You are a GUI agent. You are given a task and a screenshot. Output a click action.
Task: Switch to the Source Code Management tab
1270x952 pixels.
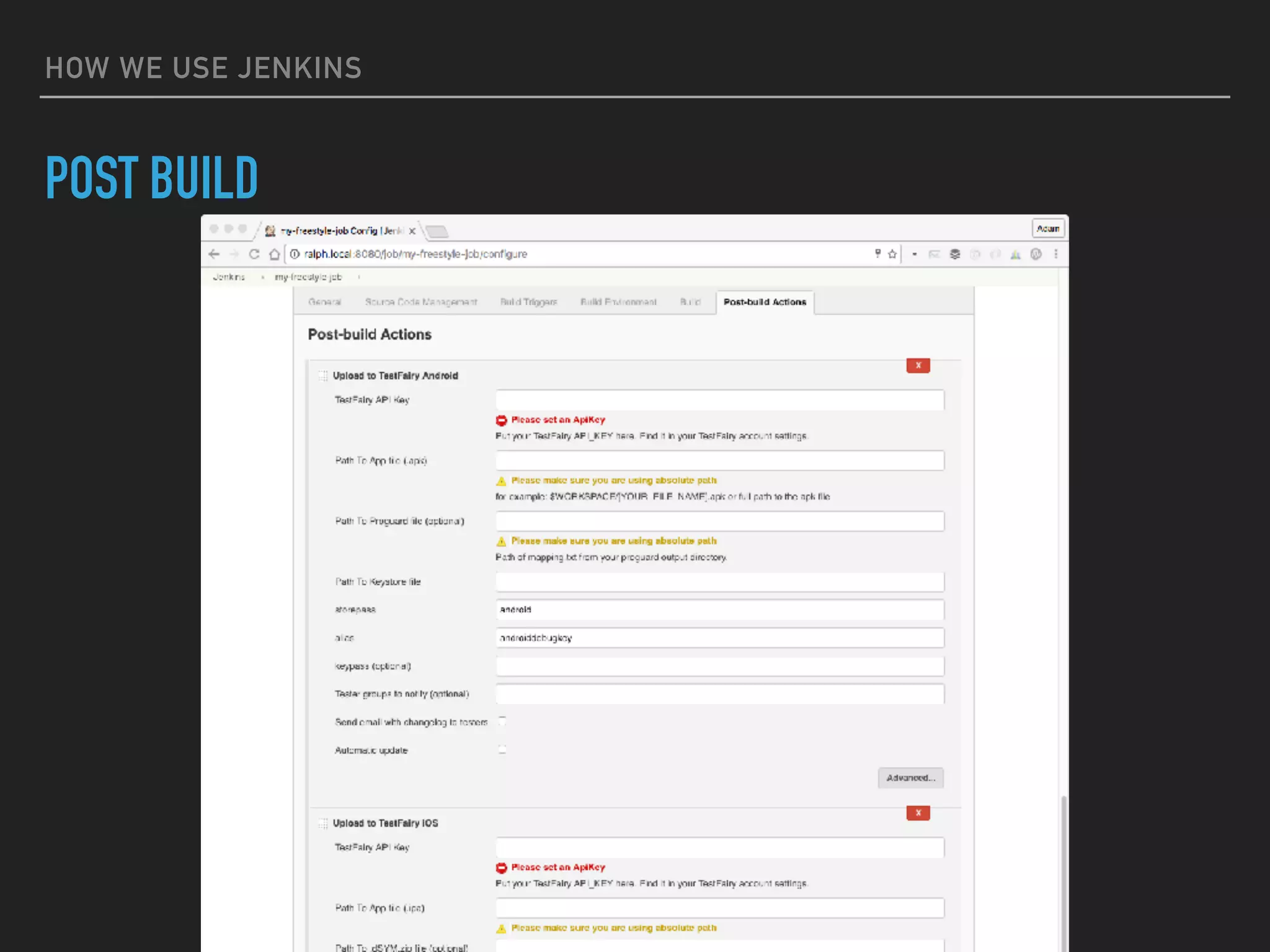[x=421, y=302]
